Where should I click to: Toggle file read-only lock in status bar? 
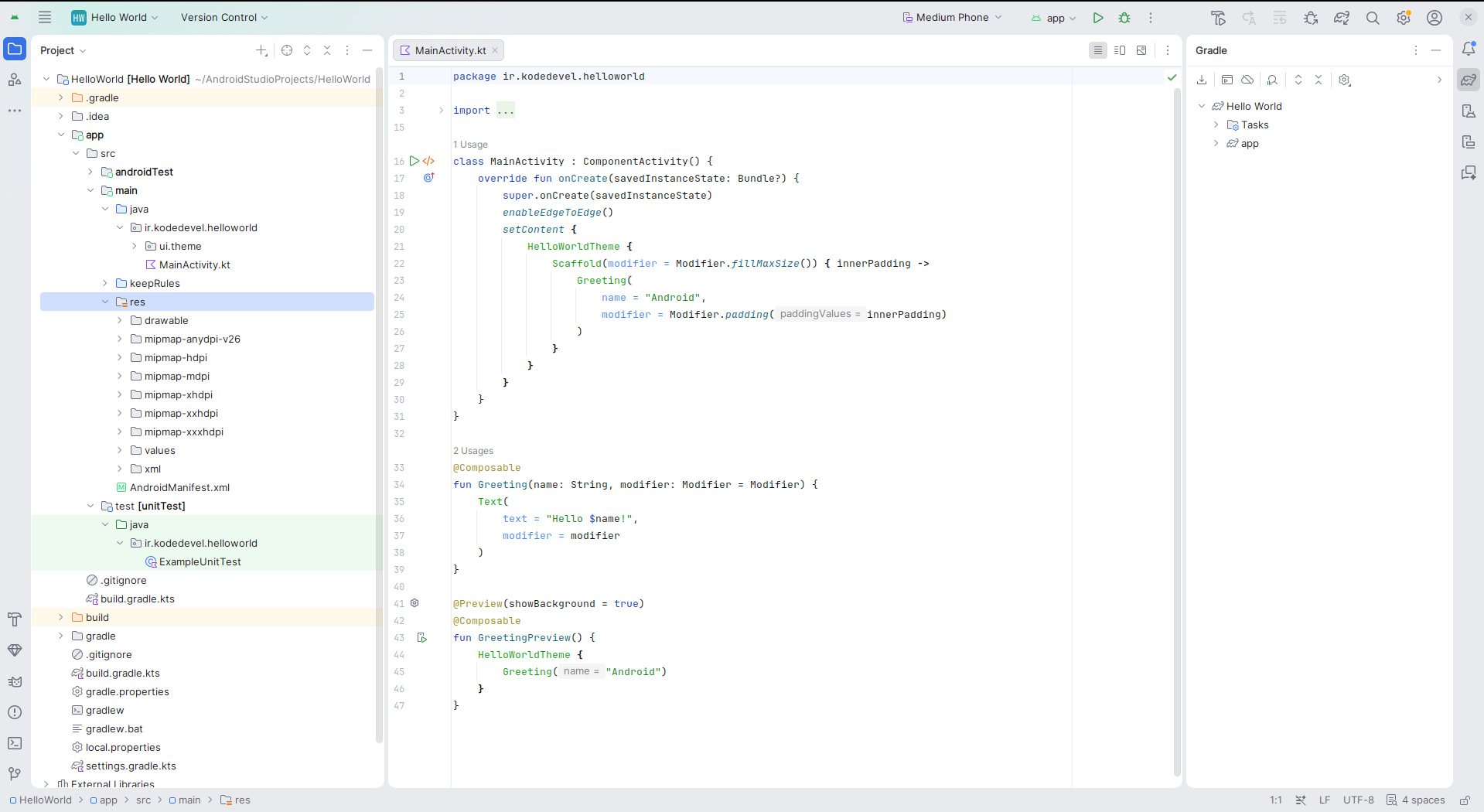click(1465, 800)
